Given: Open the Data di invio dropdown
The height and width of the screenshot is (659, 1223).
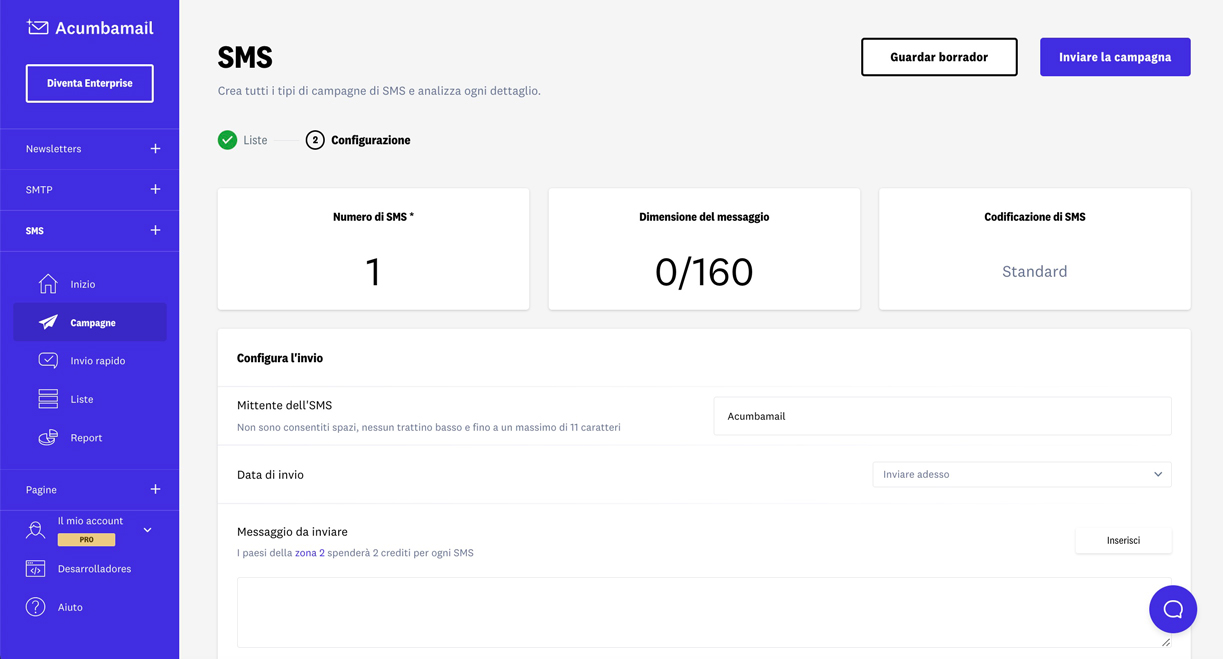Looking at the screenshot, I should [x=1021, y=474].
